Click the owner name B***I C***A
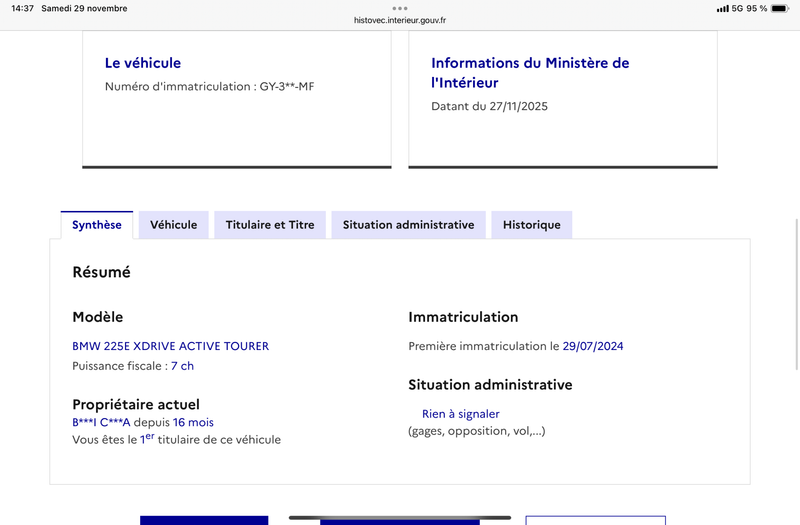Image resolution: width=800 pixels, height=525 pixels. [101, 422]
